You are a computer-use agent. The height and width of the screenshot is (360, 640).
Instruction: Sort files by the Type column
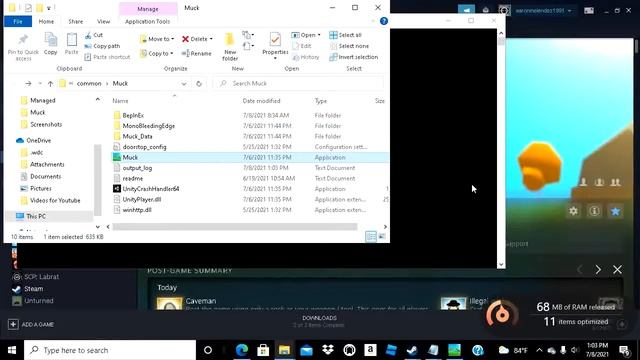tap(321, 101)
